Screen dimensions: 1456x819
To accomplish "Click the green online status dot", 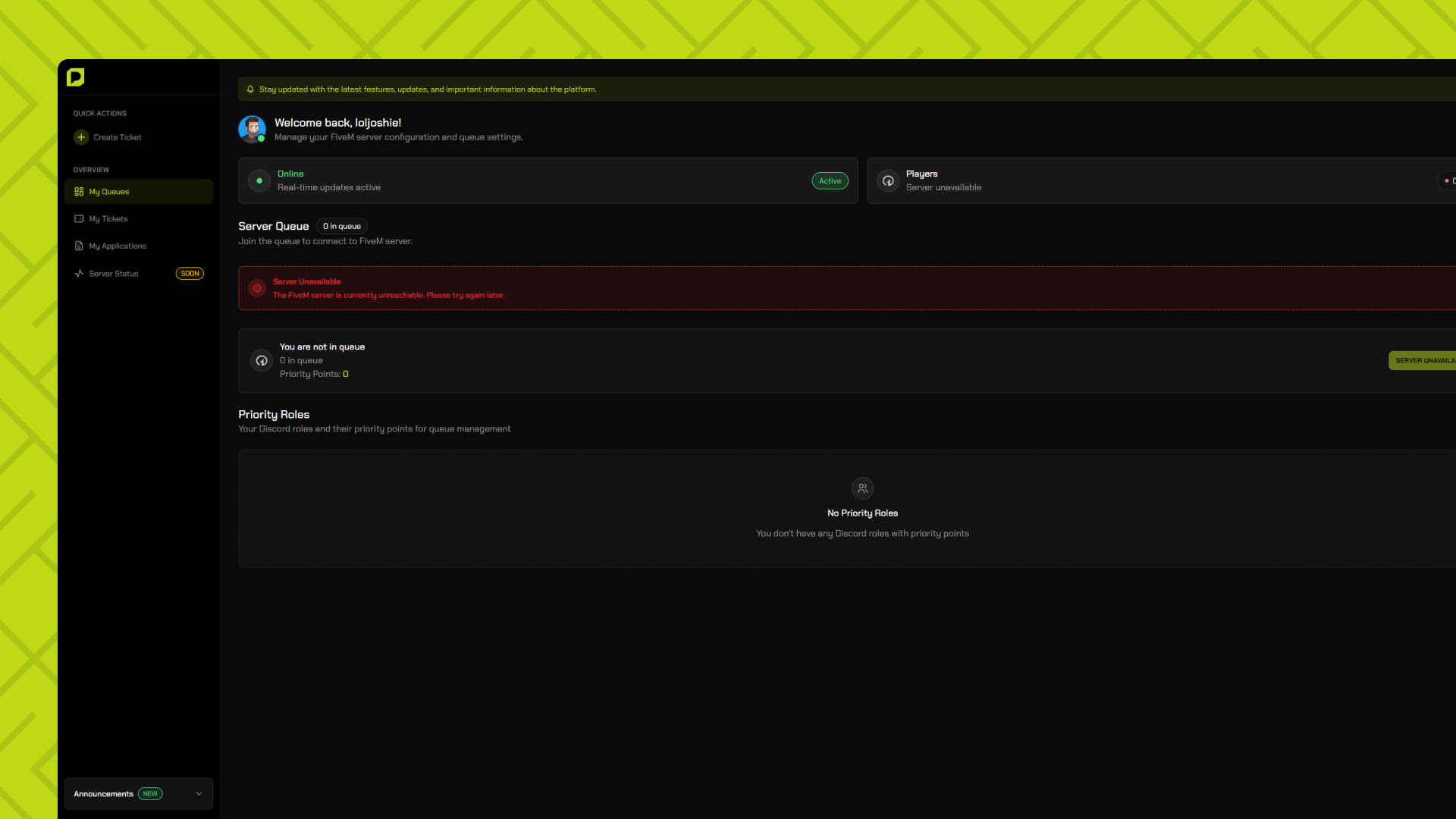I will [259, 180].
